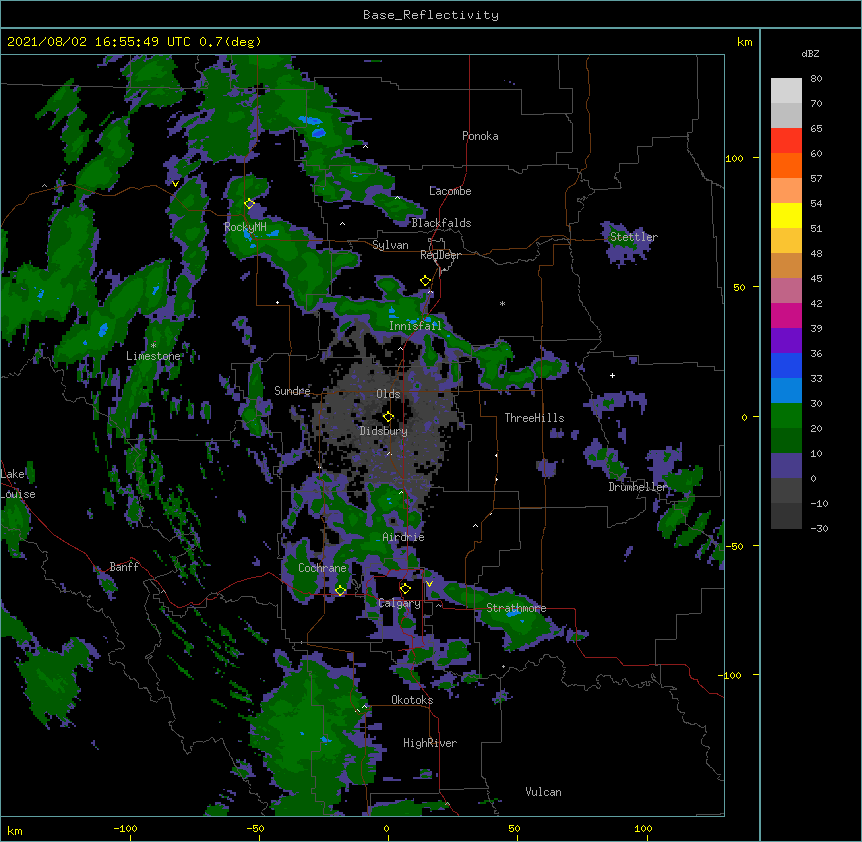Image resolution: width=862 pixels, height=842 pixels.
Task: Click the RockyMH label
Action: 245,227
